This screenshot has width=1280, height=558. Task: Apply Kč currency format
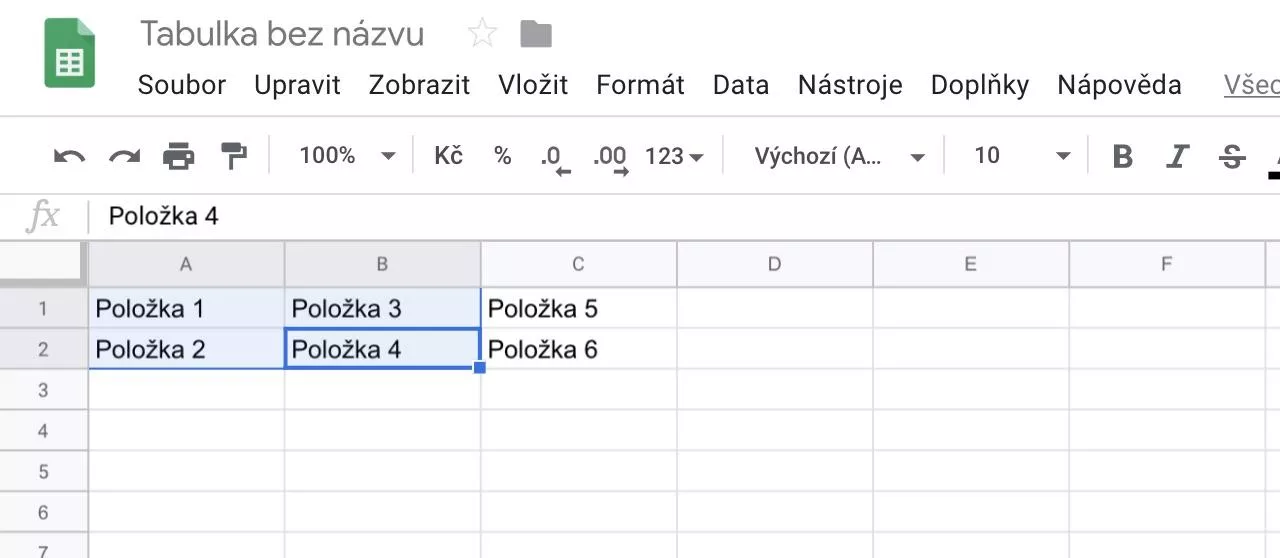(448, 156)
